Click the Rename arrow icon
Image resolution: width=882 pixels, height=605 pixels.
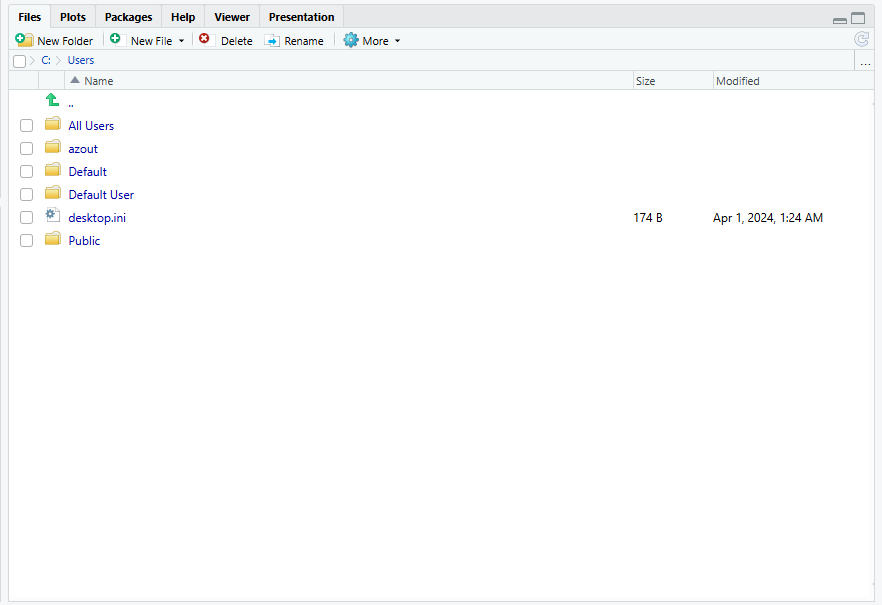(272, 40)
